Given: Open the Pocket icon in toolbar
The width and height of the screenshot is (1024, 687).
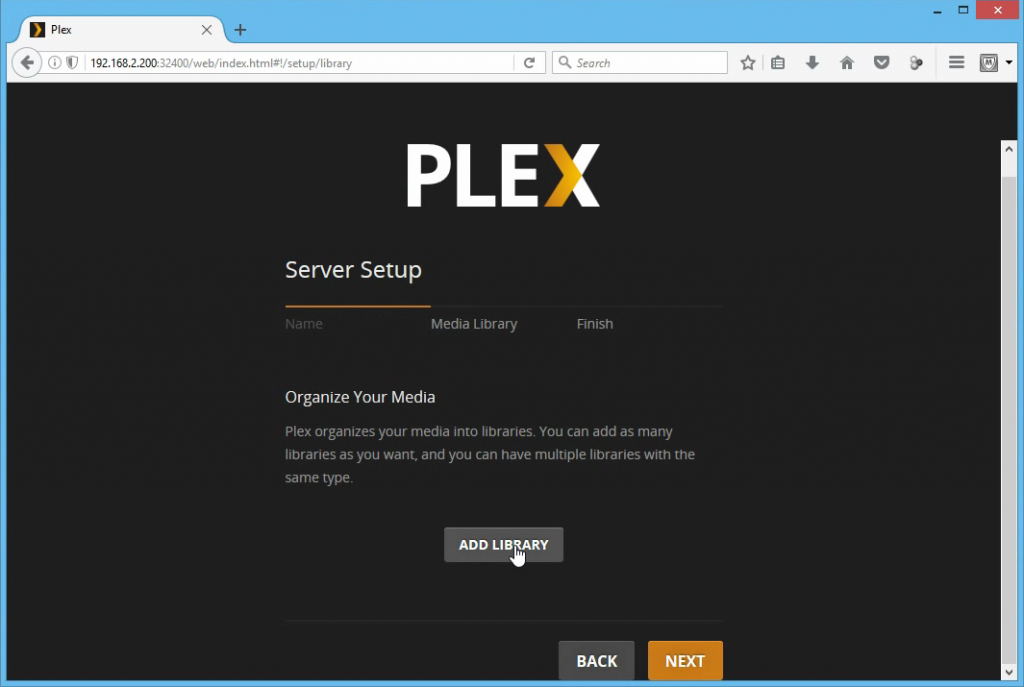Looking at the screenshot, I should click(882, 63).
